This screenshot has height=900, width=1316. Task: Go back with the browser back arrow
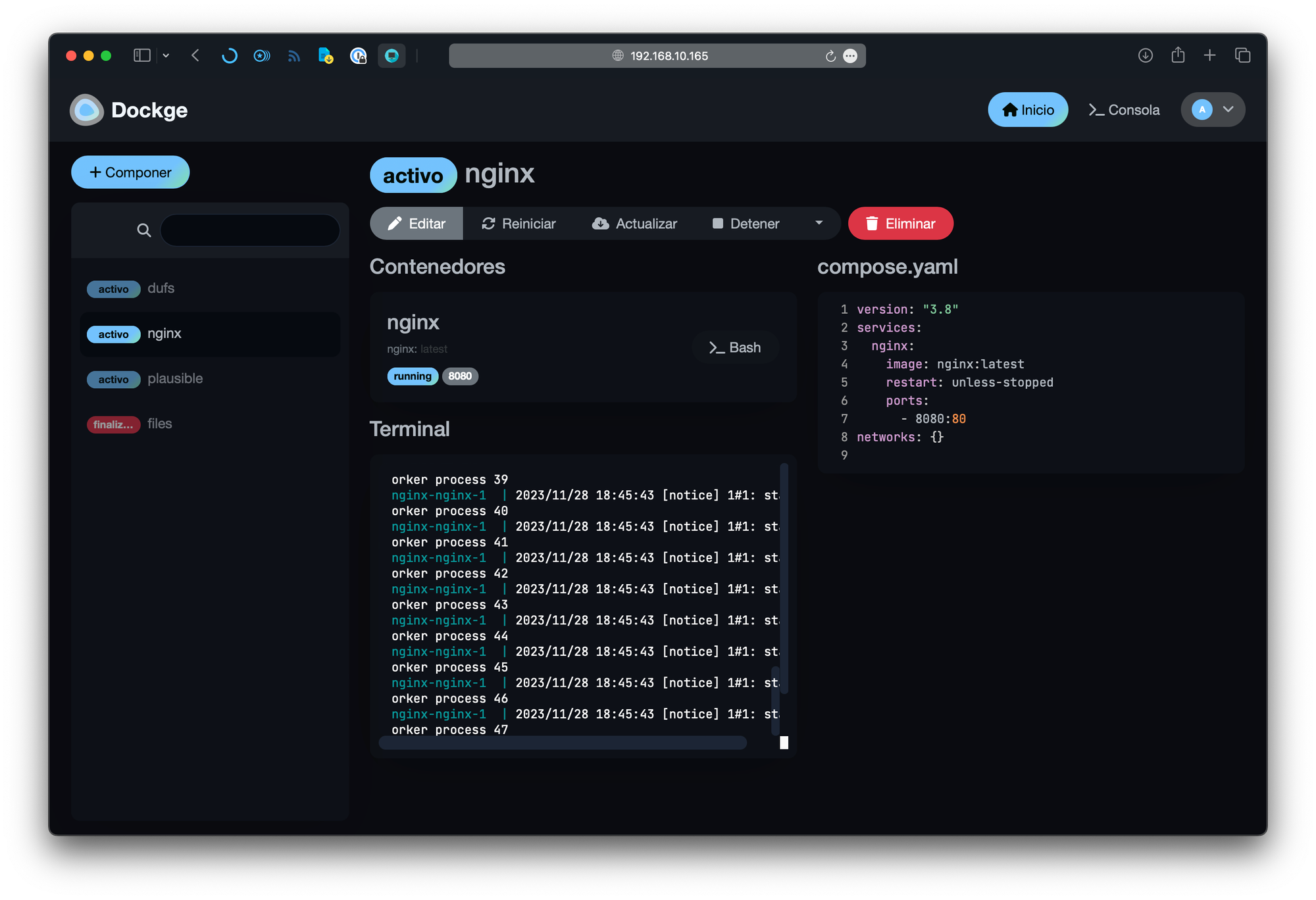195,56
